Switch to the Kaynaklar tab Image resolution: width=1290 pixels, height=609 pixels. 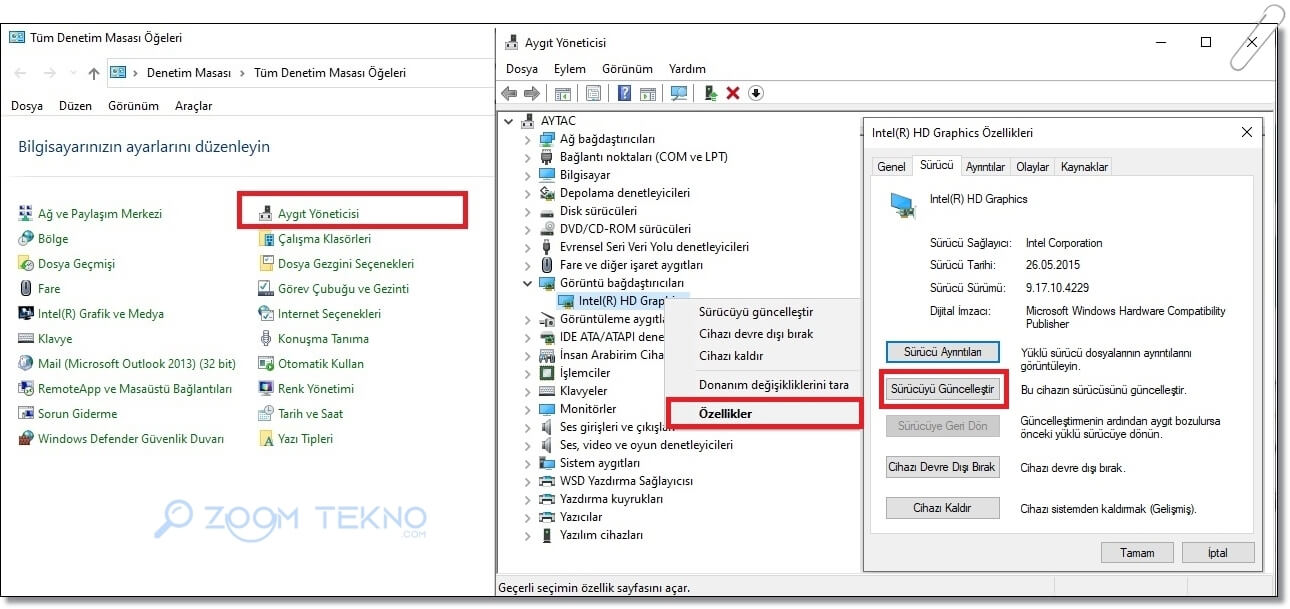[x=1084, y=167]
